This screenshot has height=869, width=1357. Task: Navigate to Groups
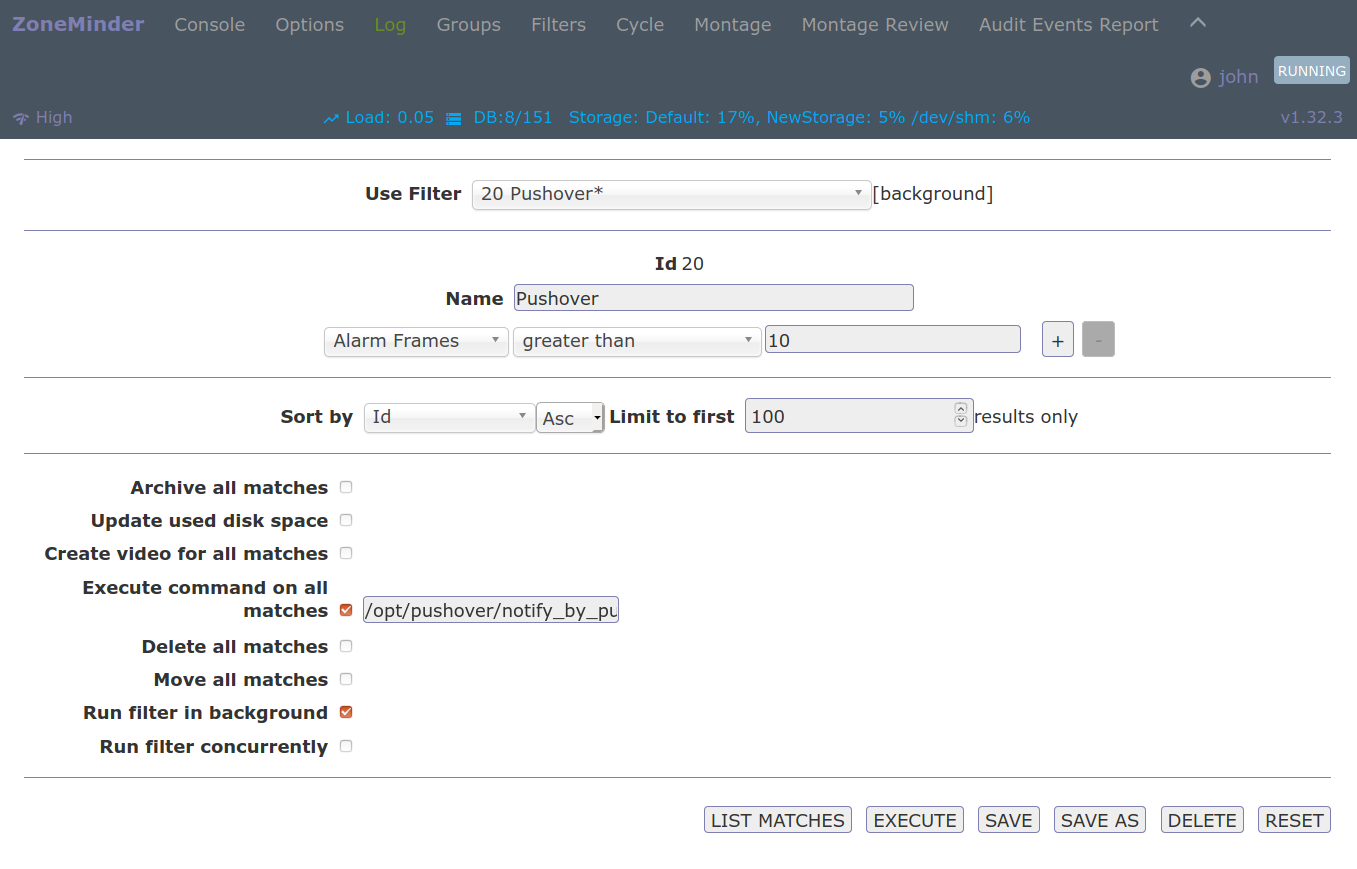coord(469,25)
